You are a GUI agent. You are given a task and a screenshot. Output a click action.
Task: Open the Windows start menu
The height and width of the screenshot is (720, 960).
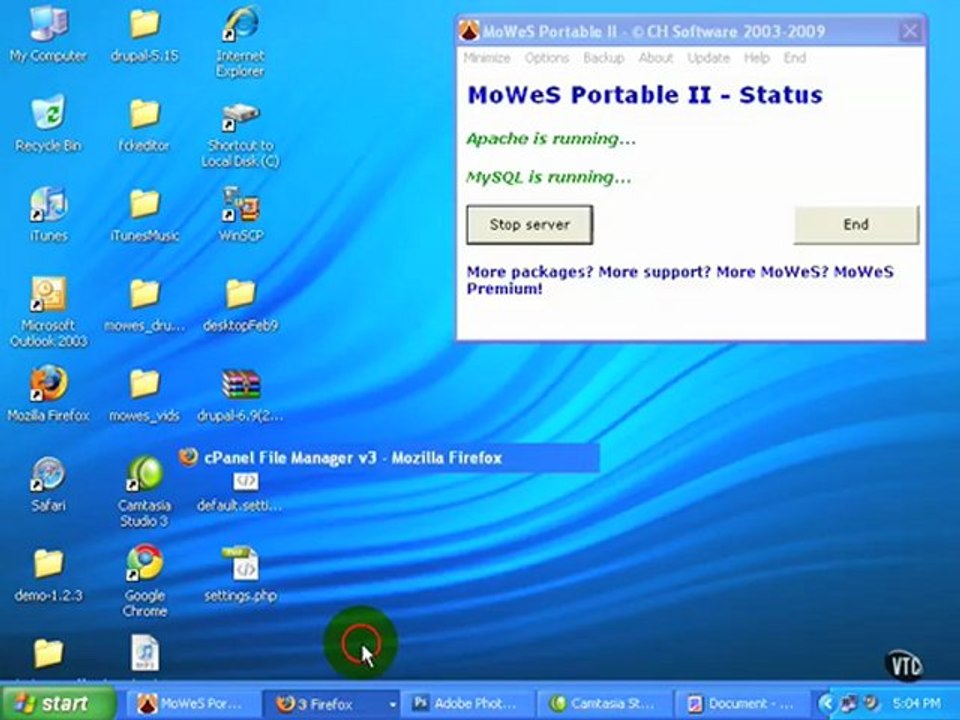pos(58,703)
